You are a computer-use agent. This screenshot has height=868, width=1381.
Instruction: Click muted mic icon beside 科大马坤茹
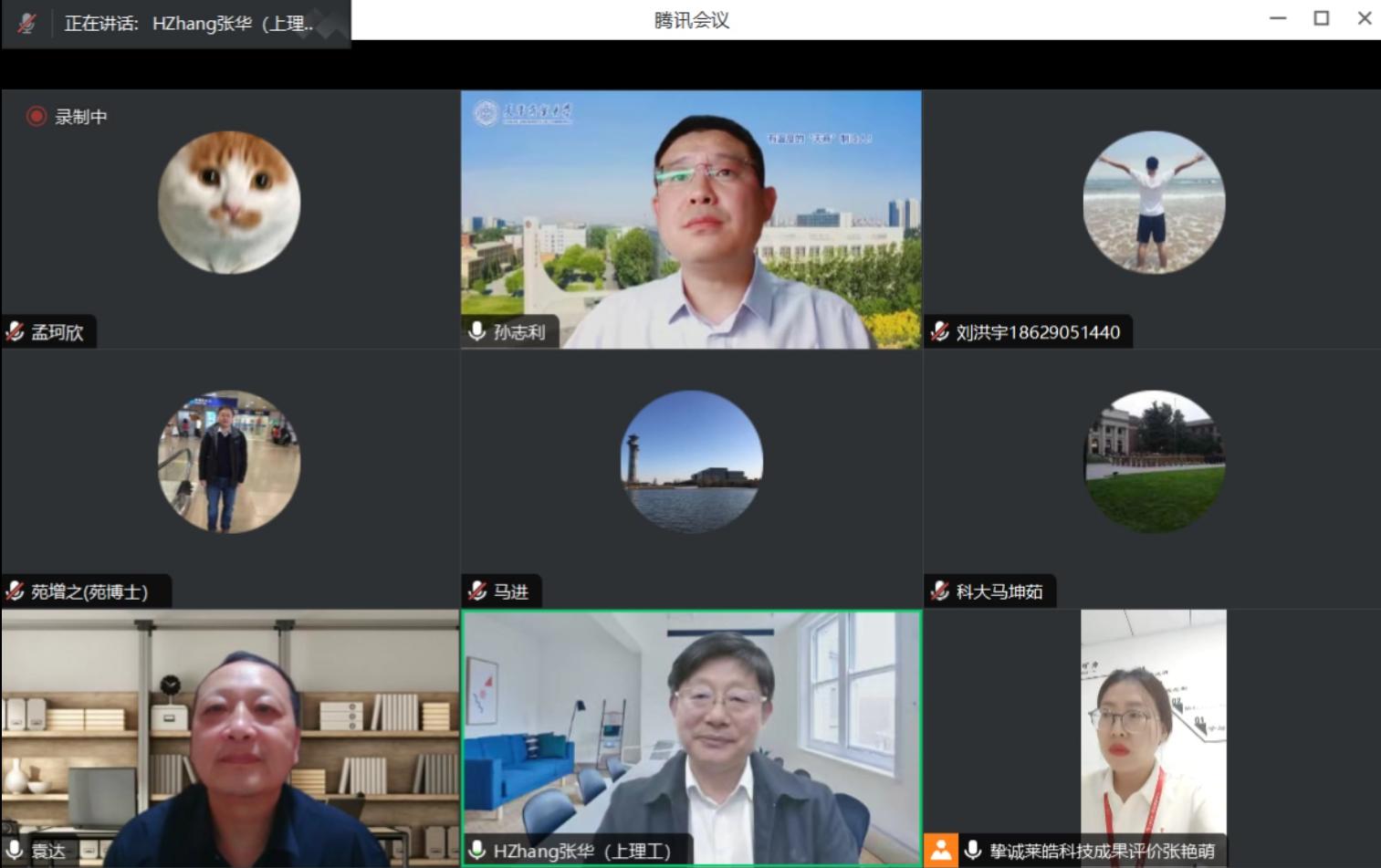(x=940, y=591)
